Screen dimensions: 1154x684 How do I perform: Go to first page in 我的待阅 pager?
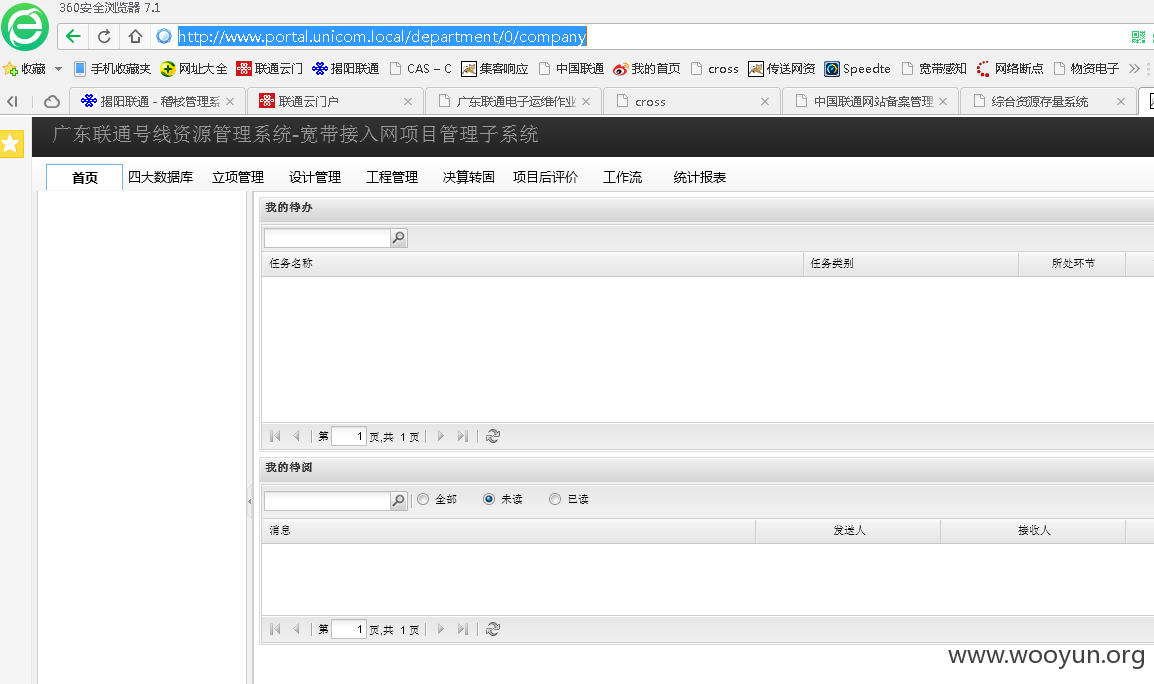(275, 629)
